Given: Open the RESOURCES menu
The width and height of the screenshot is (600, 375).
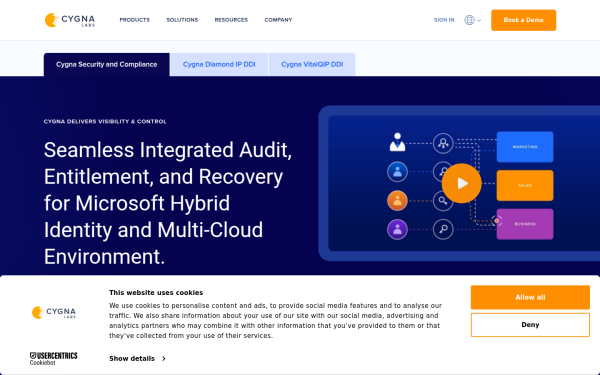Looking at the screenshot, I should point(231,20).
